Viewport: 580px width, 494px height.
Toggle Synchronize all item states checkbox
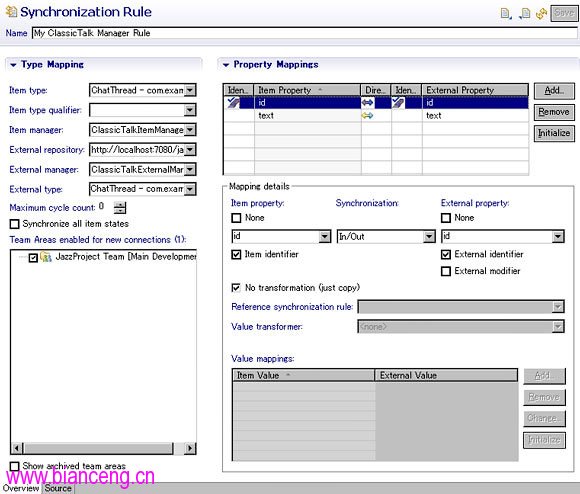tap(14, 224)
